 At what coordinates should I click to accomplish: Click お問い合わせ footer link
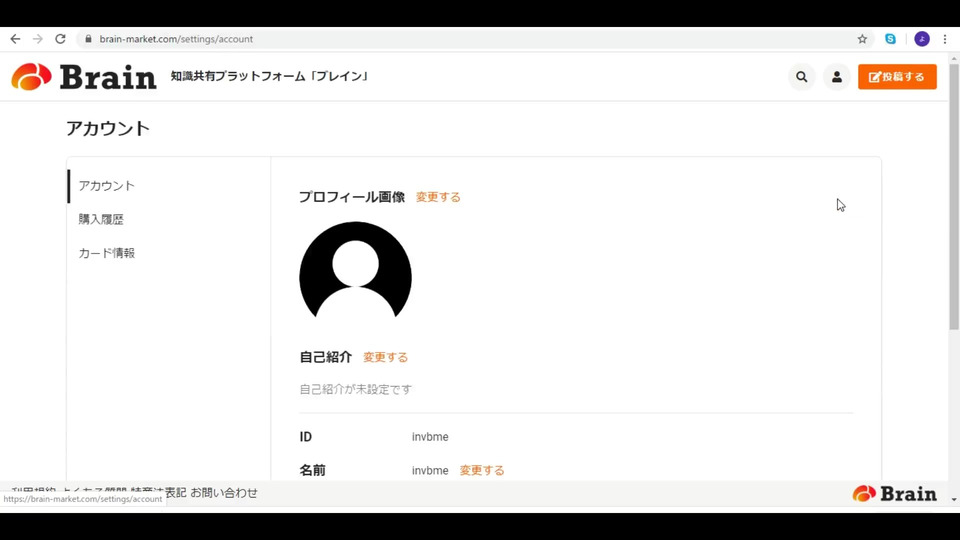[x=224, y=493]
